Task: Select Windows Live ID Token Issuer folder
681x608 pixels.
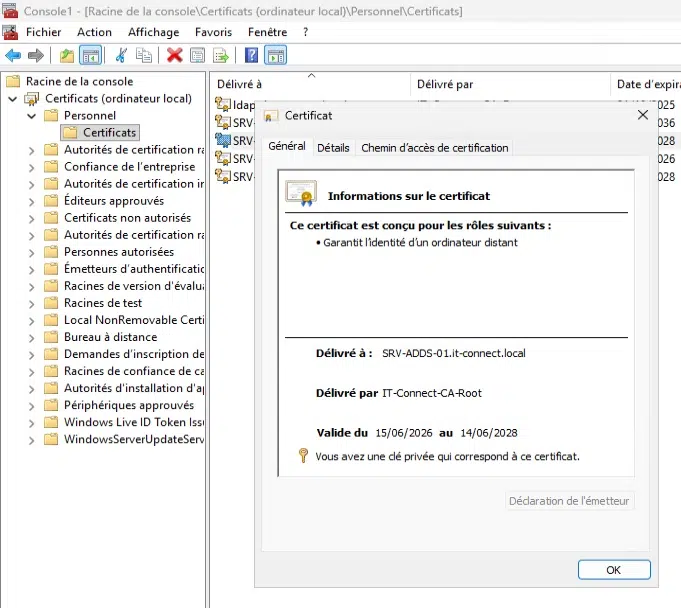Action: [124, 422]
